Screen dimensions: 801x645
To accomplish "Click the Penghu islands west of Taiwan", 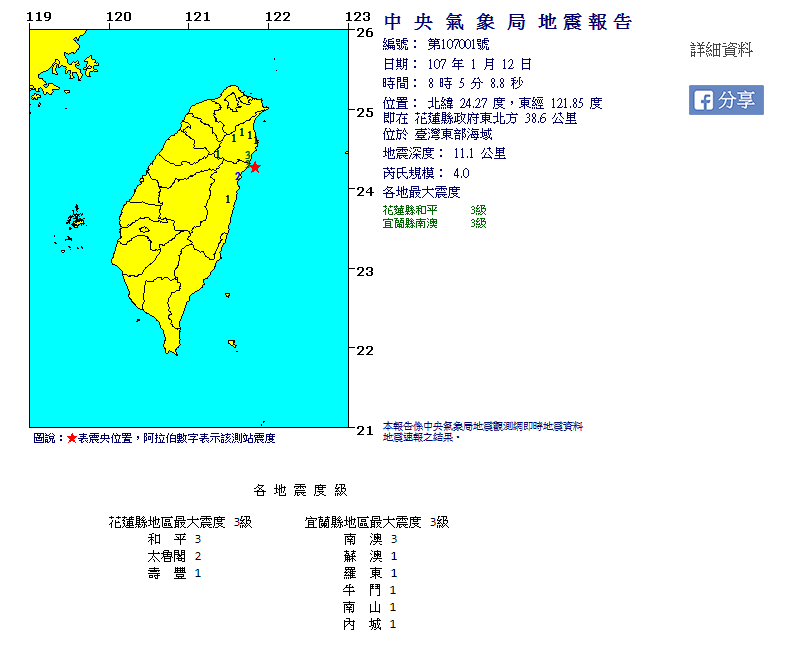I will tap(76, 217).
